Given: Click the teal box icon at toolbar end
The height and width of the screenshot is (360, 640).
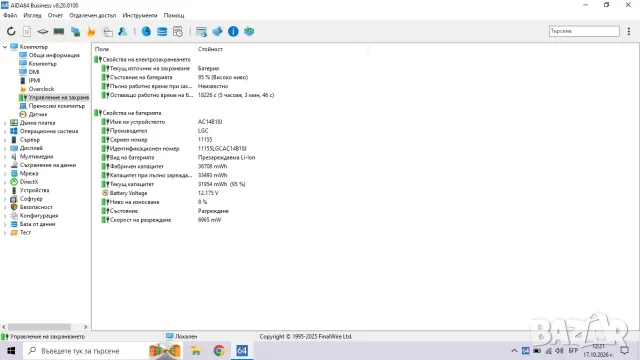Looking at the screenshot, I should 249,31.
